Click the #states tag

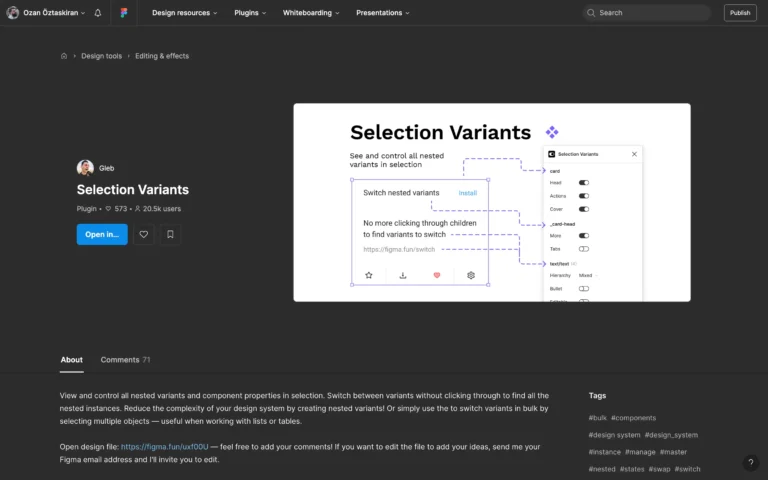(x=632, y=469)
